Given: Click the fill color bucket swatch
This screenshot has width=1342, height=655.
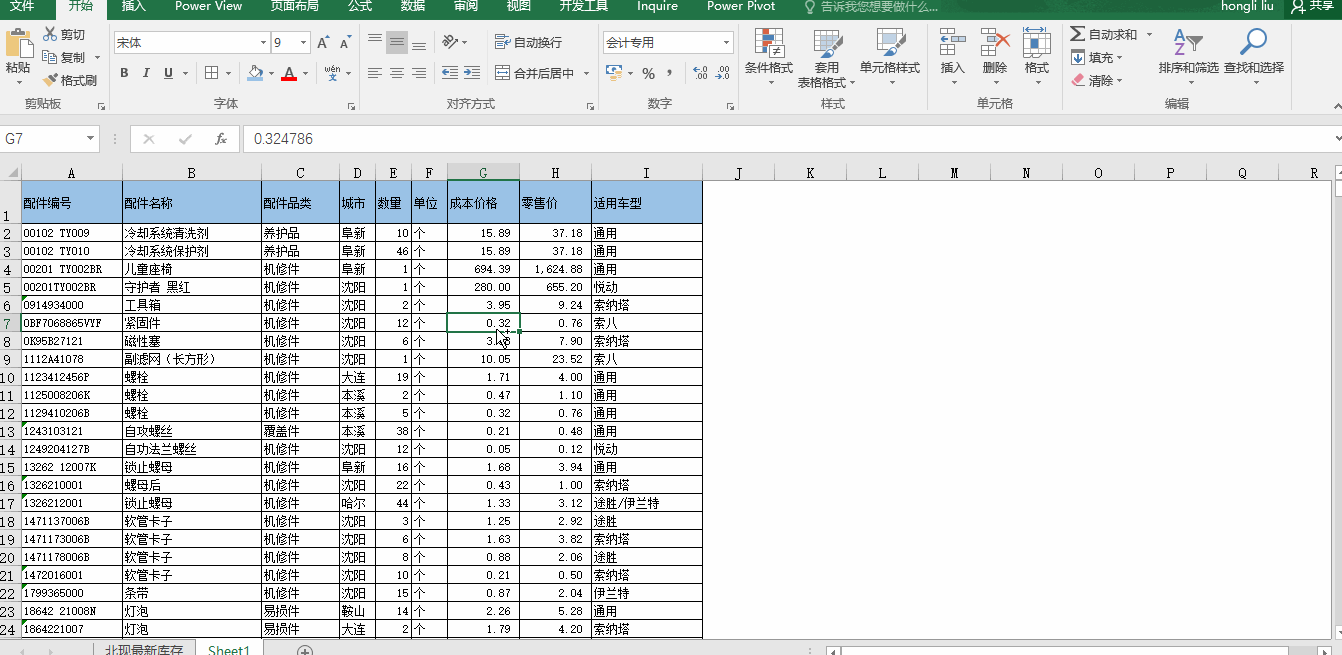Looking at the screenshot, I should pyautogui.click(x=255, y=73).
